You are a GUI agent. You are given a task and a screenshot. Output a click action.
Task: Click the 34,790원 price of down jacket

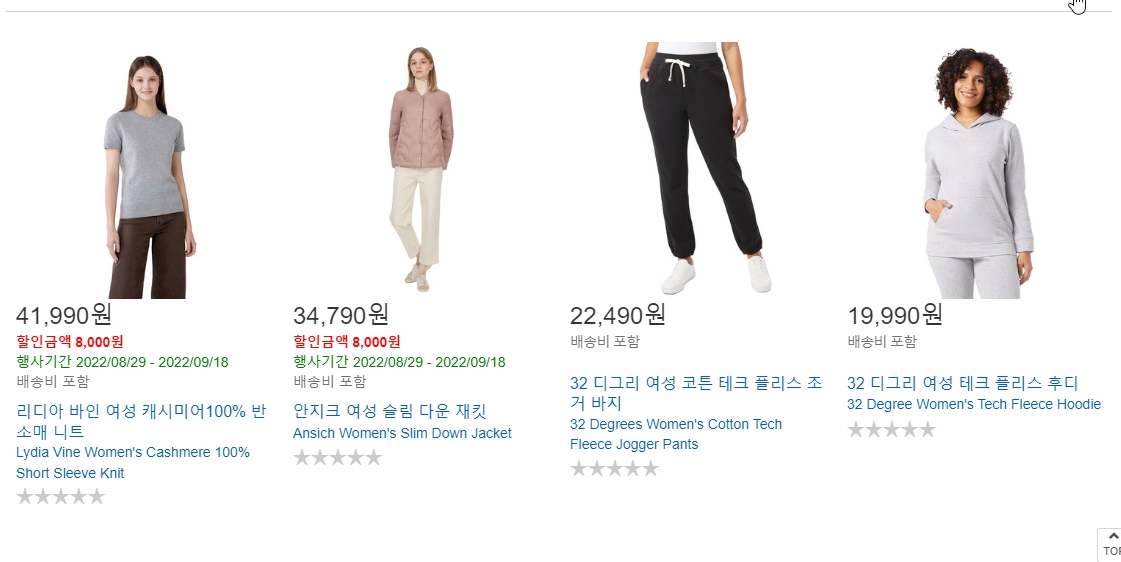[x=341, y=315]
